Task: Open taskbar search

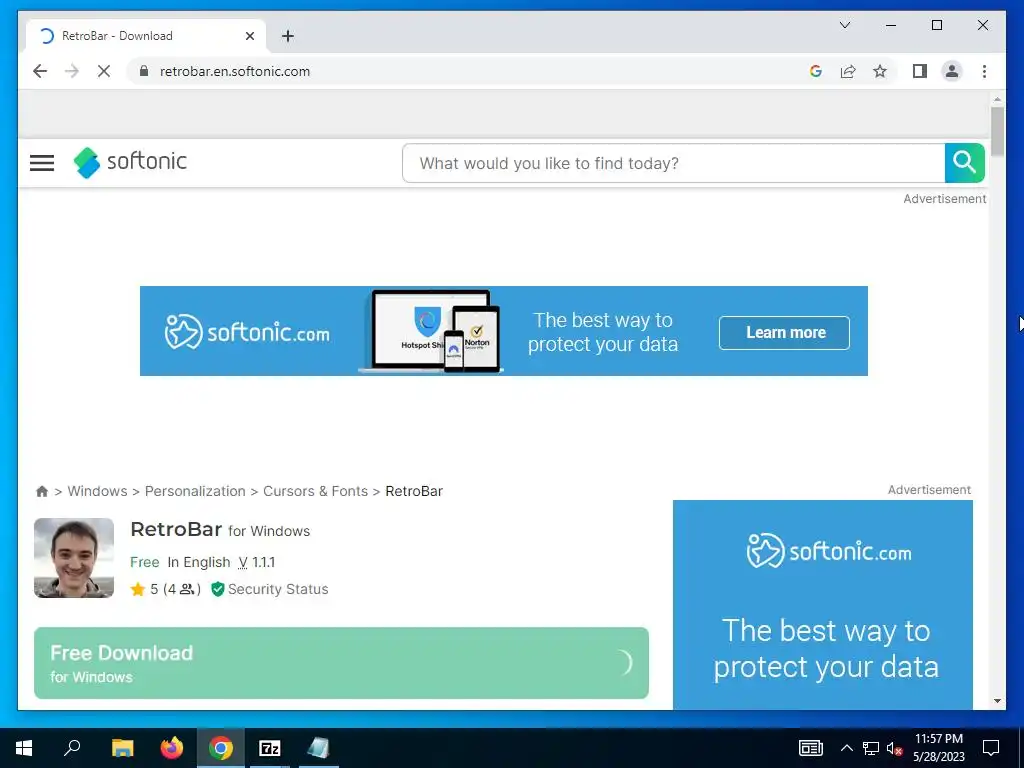Action: 72,748
